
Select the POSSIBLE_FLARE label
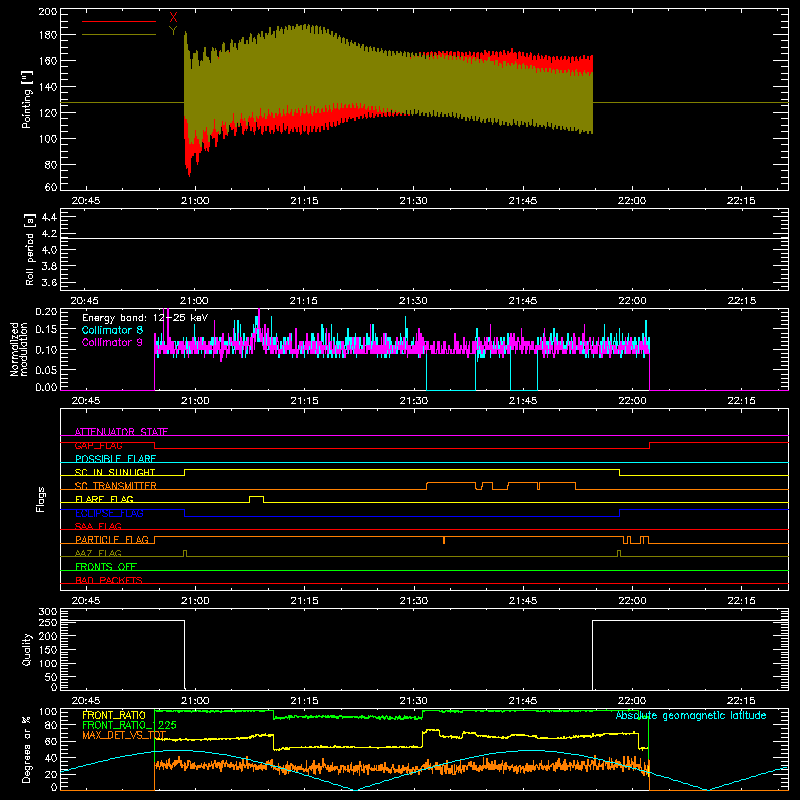pos(115,459)
